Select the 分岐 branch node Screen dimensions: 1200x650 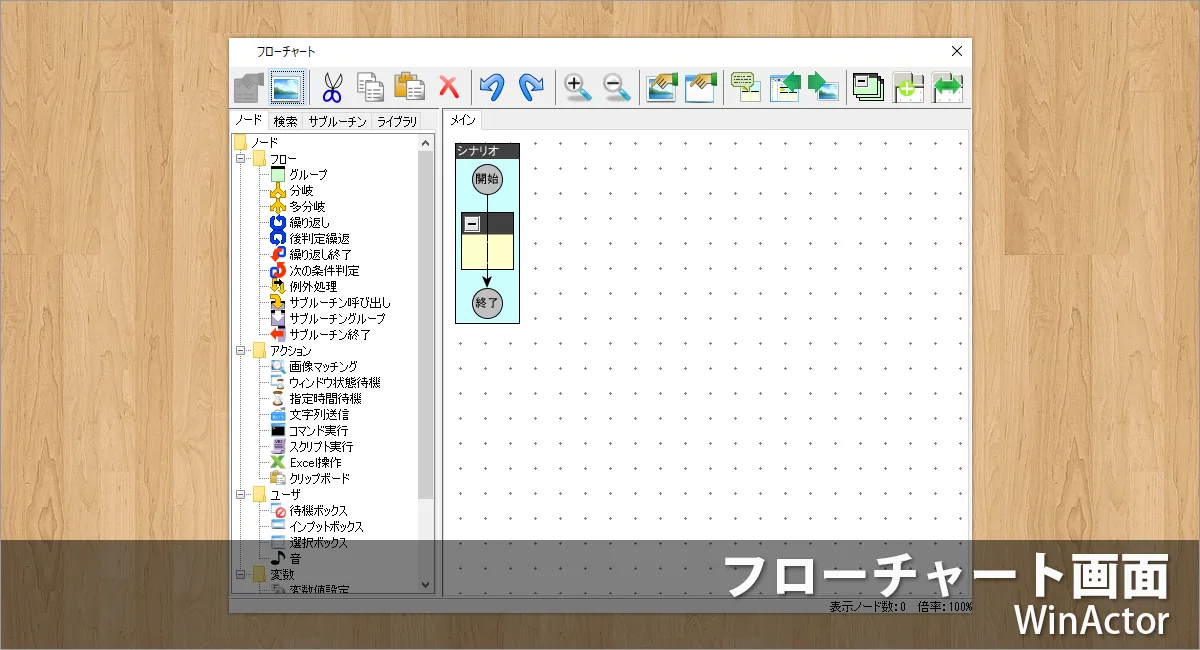pos(301,190)
